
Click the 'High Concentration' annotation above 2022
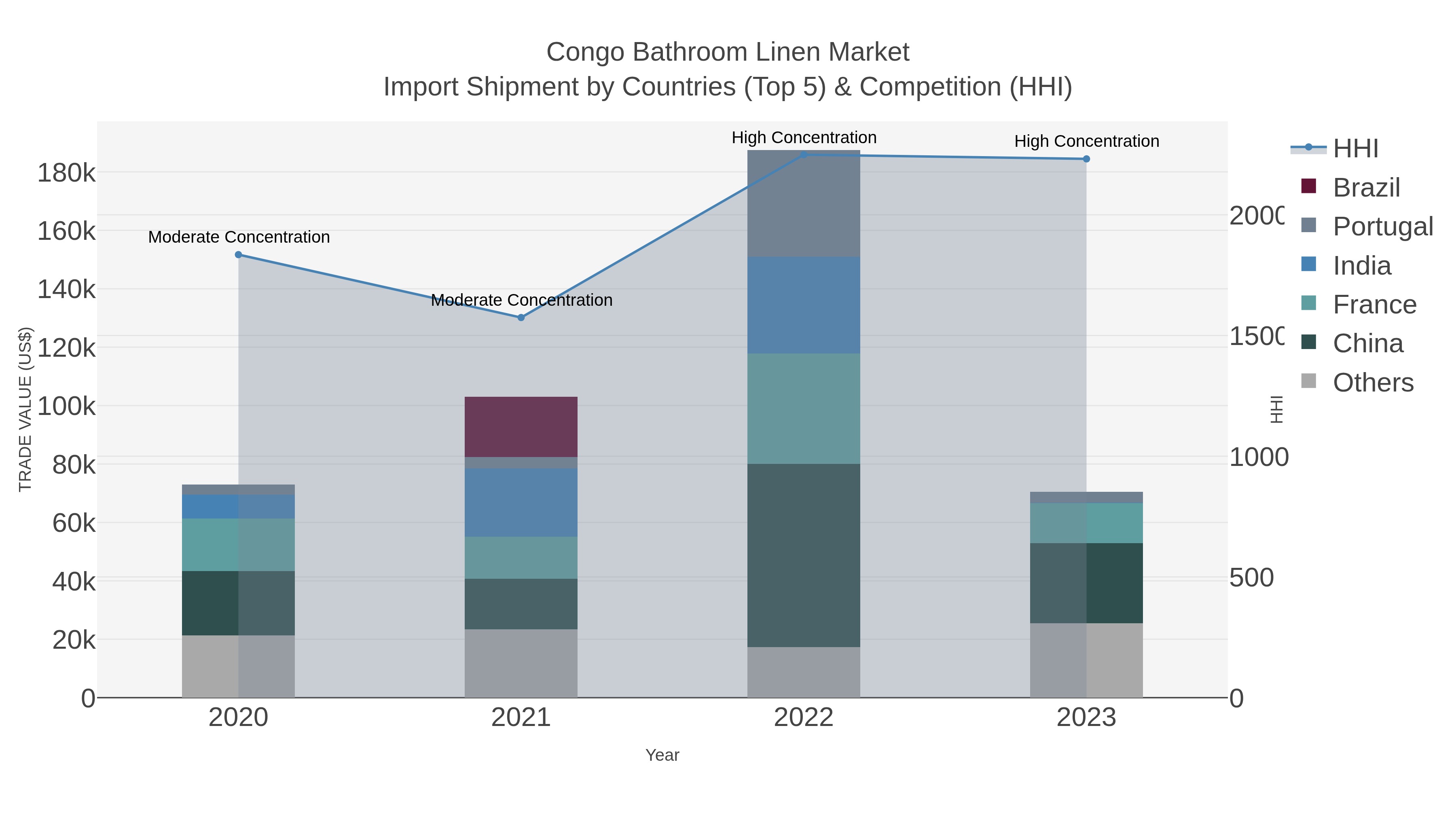[804, 138]
